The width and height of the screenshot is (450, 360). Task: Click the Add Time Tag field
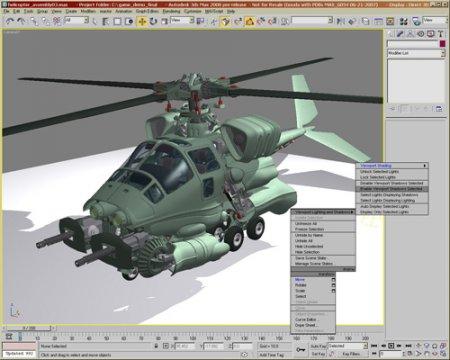[x=271, y=355]
